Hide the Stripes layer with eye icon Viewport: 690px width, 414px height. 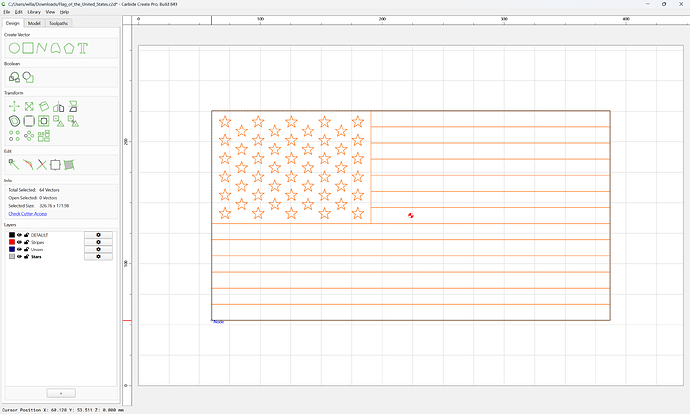[19, 242]
